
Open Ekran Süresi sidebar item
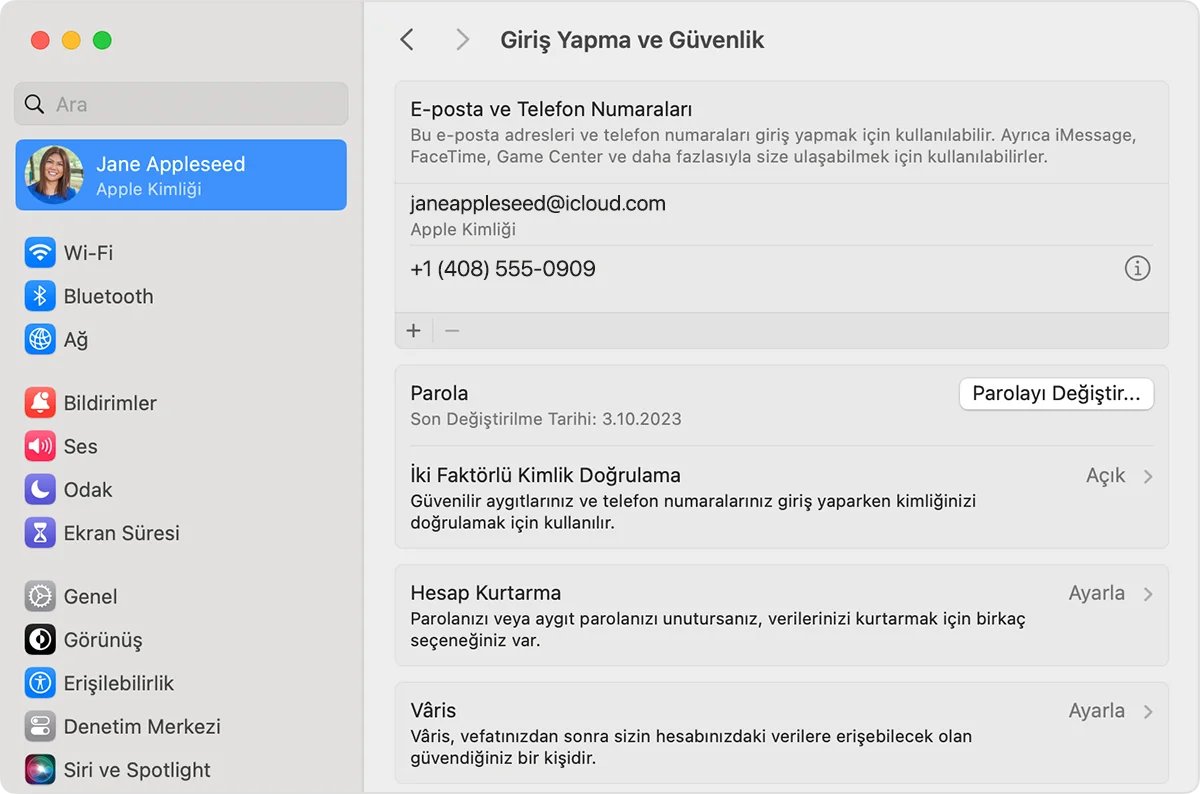coord(181,533)
